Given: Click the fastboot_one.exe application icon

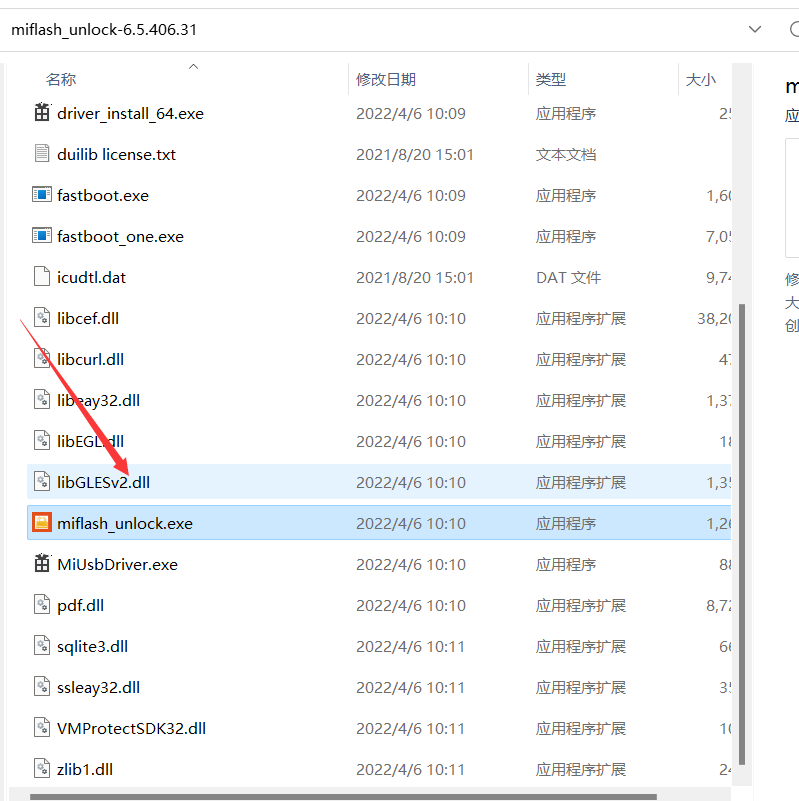Looking at the screenshot, I should coord(42,235).
